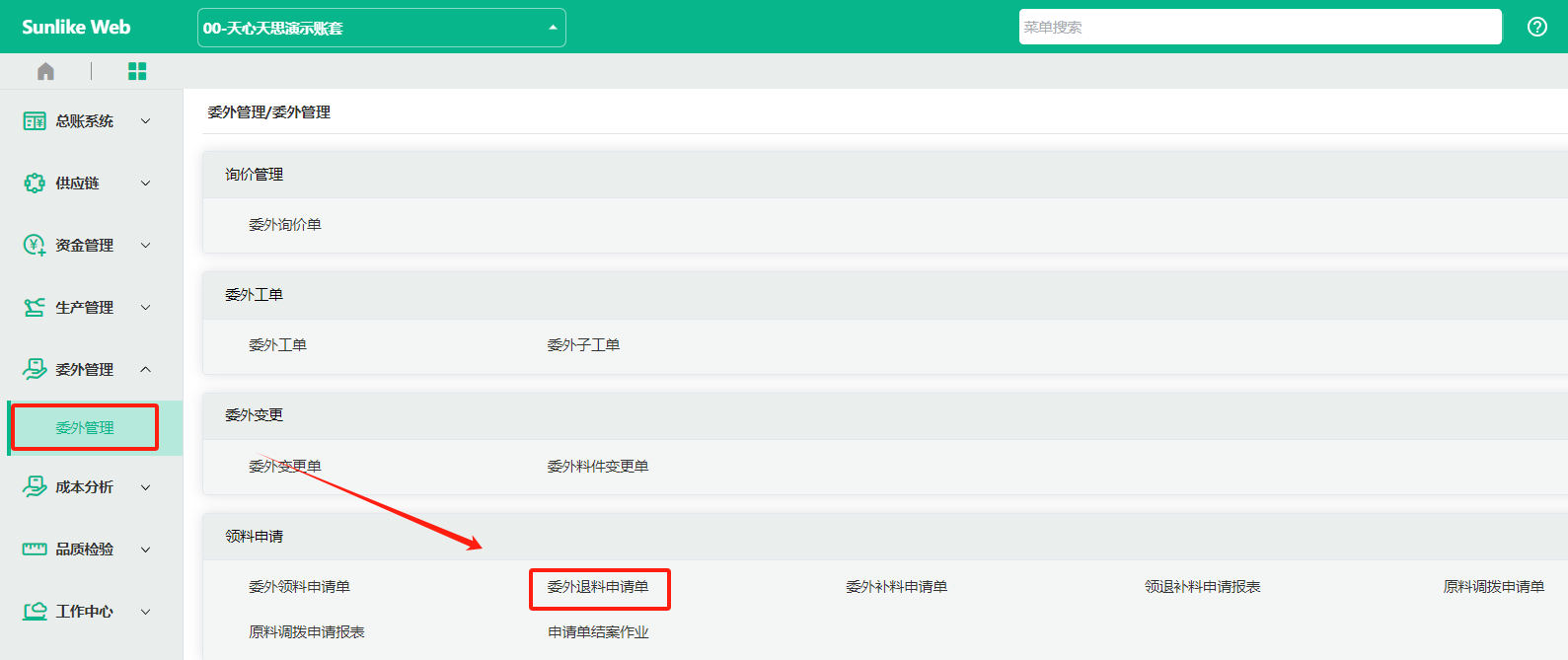Open the 供应链 menu label

(77, 183)
